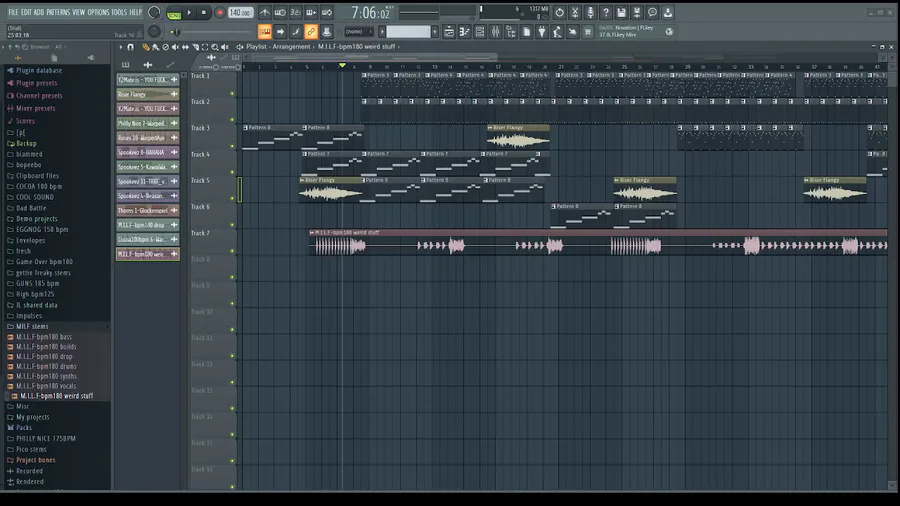Screen dimensions: 900x506
Task: Toggle mute dot for Track 1
Action: point(232,94)
